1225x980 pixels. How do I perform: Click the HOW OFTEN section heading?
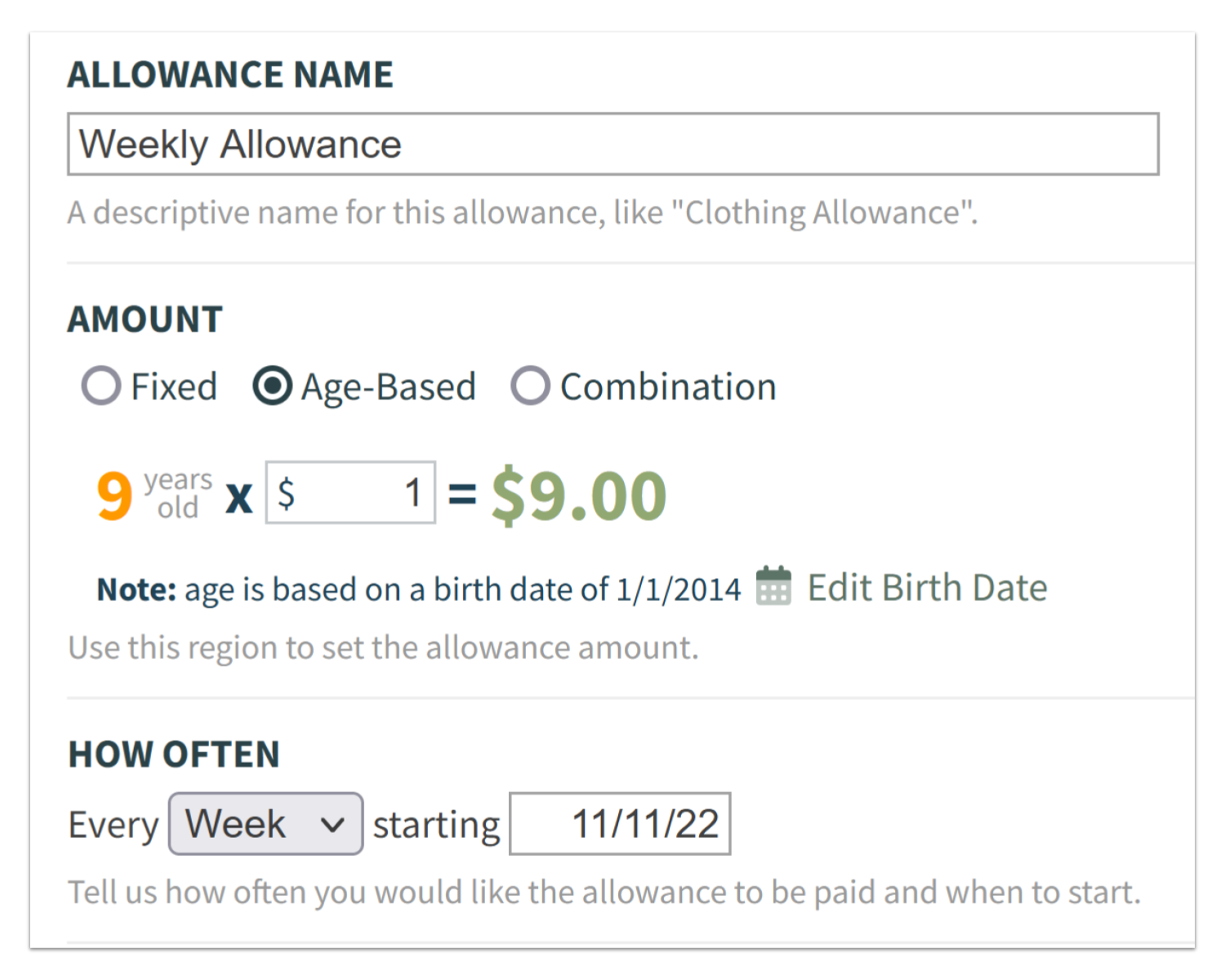pyautogui.click(x=174, y=754)
